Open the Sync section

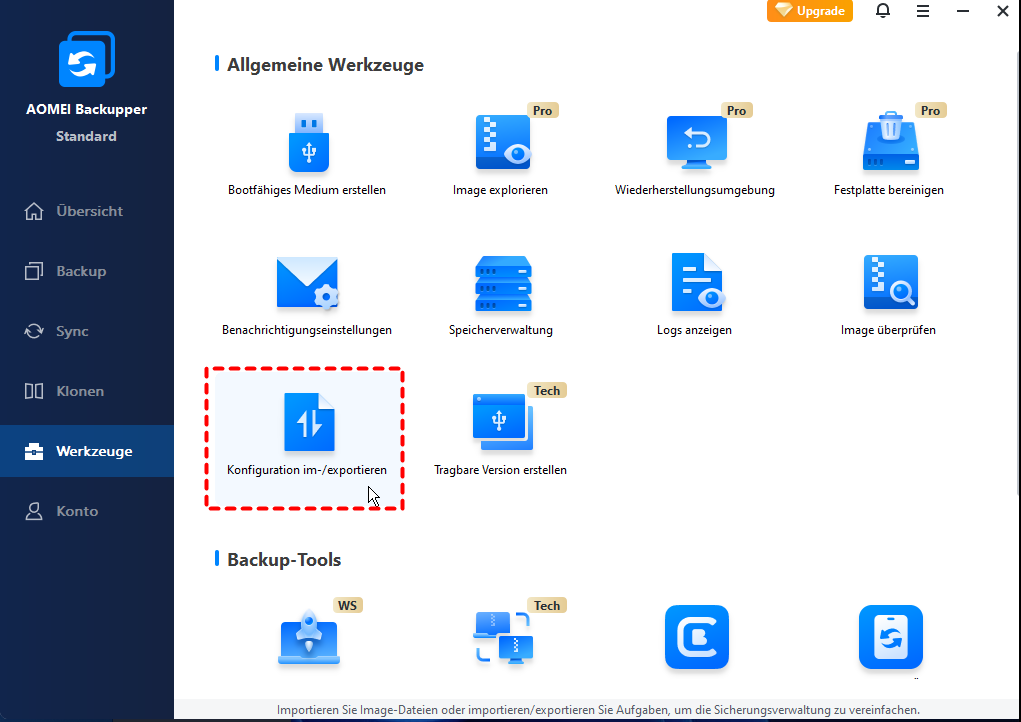pyautogui.click(x=87, y=331)
